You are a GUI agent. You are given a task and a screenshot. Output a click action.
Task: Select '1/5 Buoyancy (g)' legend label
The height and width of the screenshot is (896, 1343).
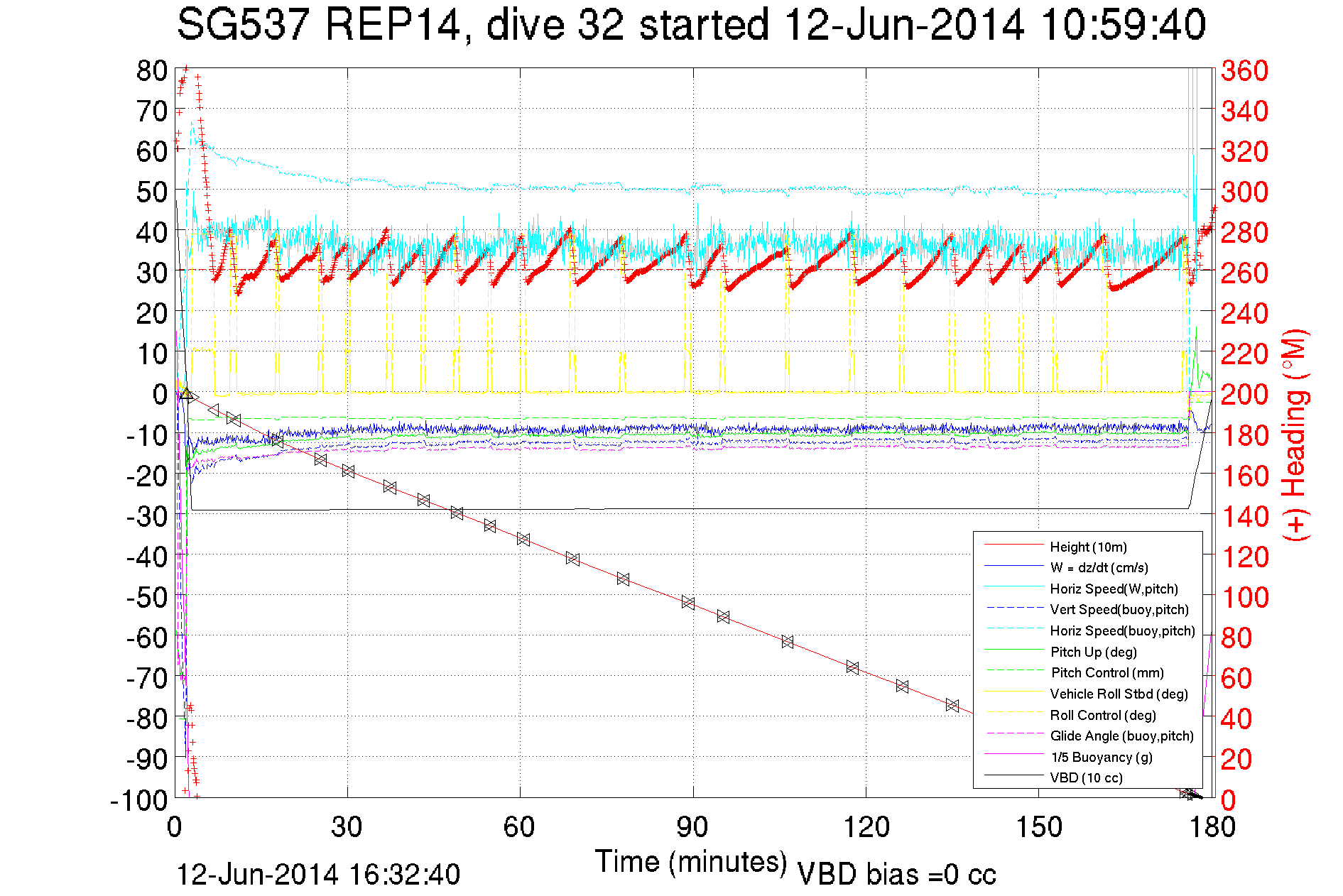coord(1102,757)
